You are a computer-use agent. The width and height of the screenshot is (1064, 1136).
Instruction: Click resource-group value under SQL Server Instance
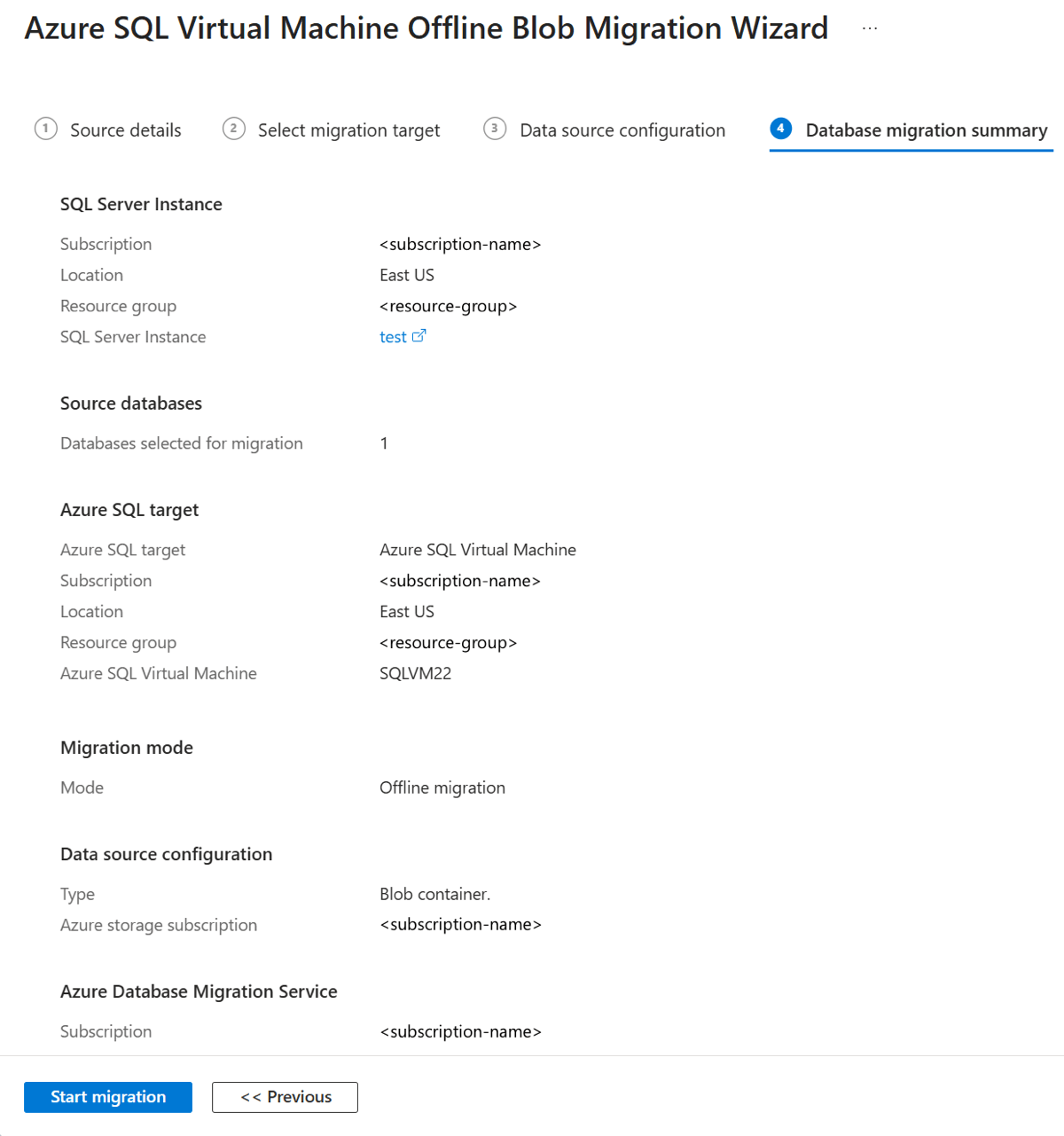click(449, 306)
